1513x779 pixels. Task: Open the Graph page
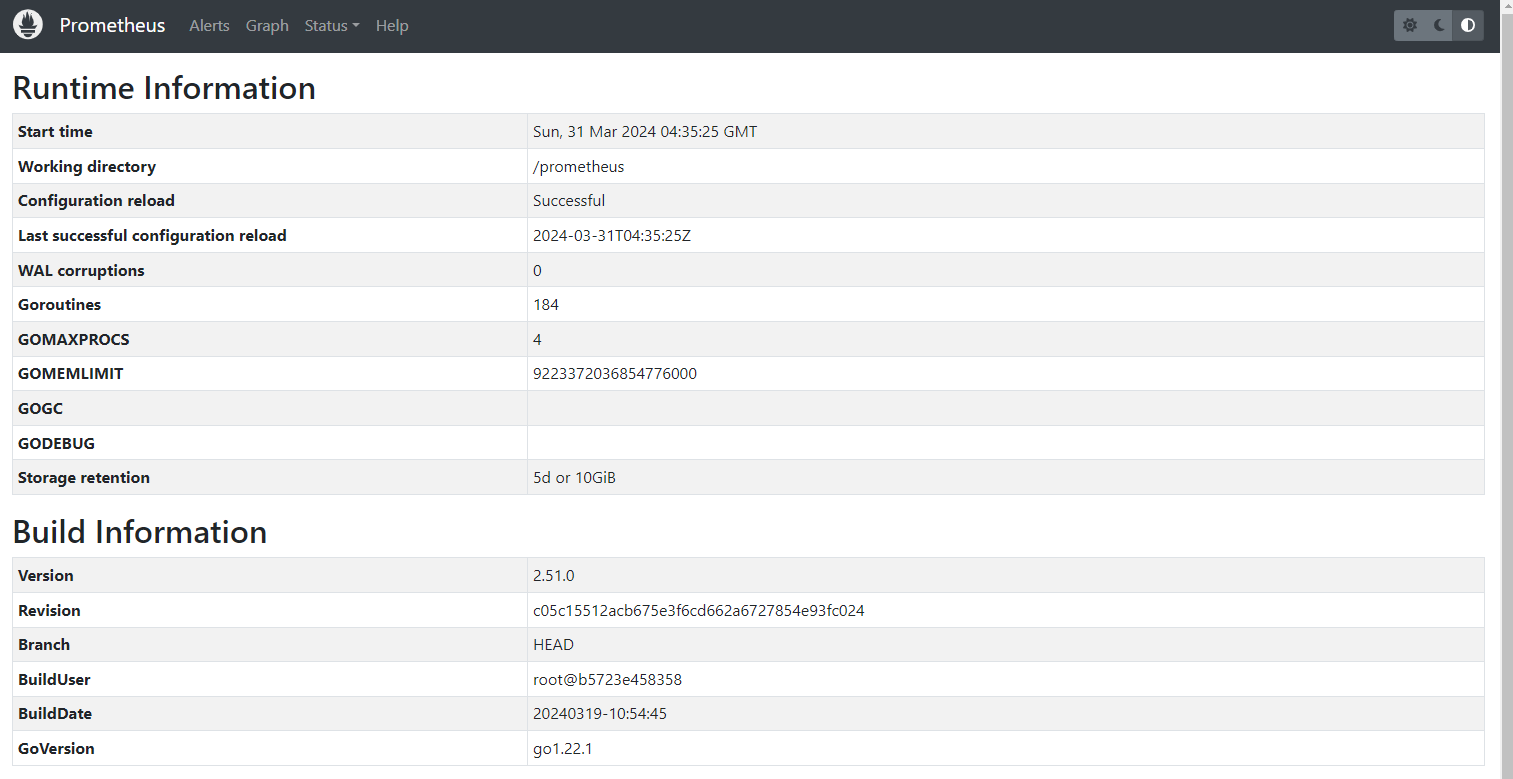267,25
